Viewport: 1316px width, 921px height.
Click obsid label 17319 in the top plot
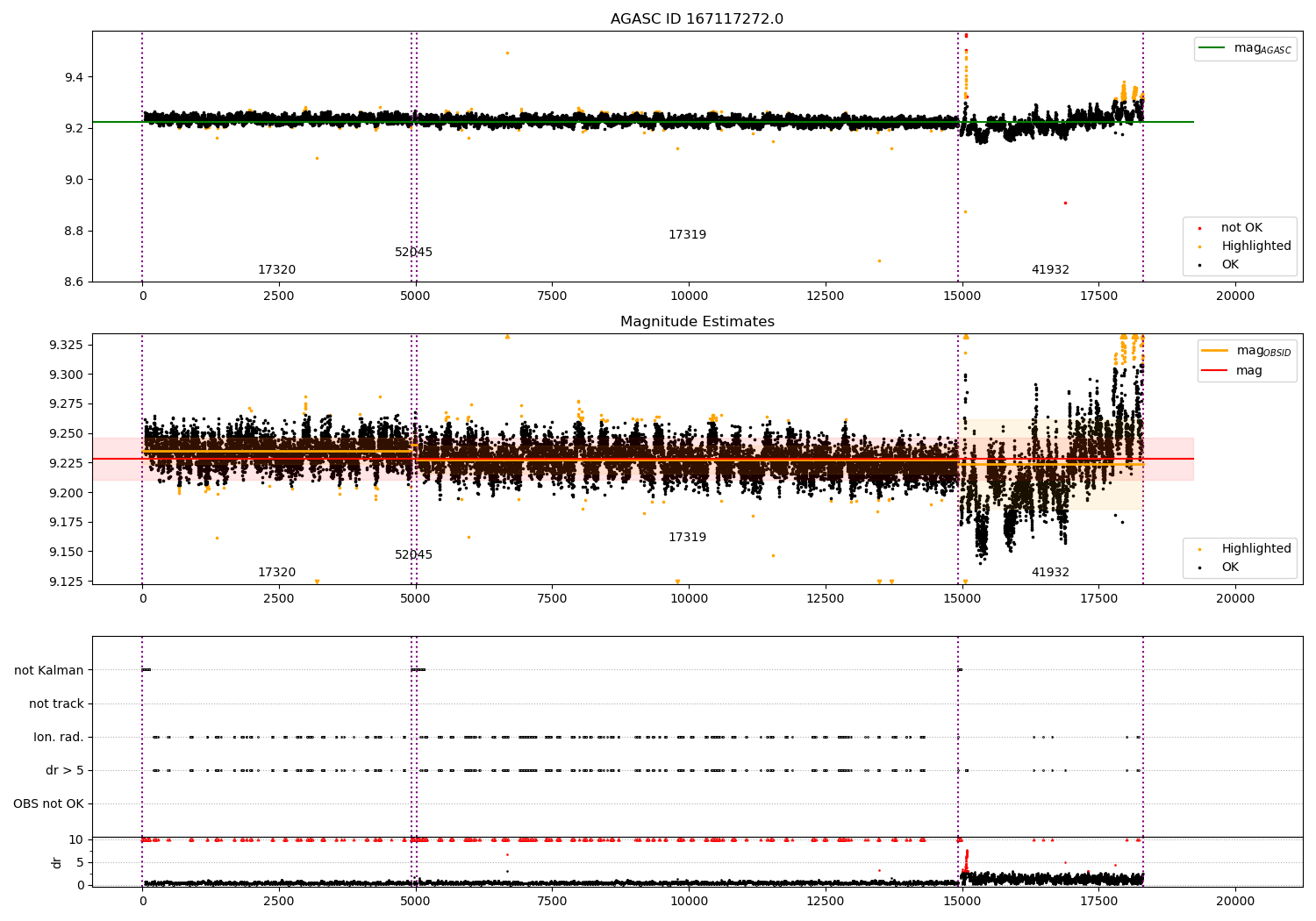point(687,235)
